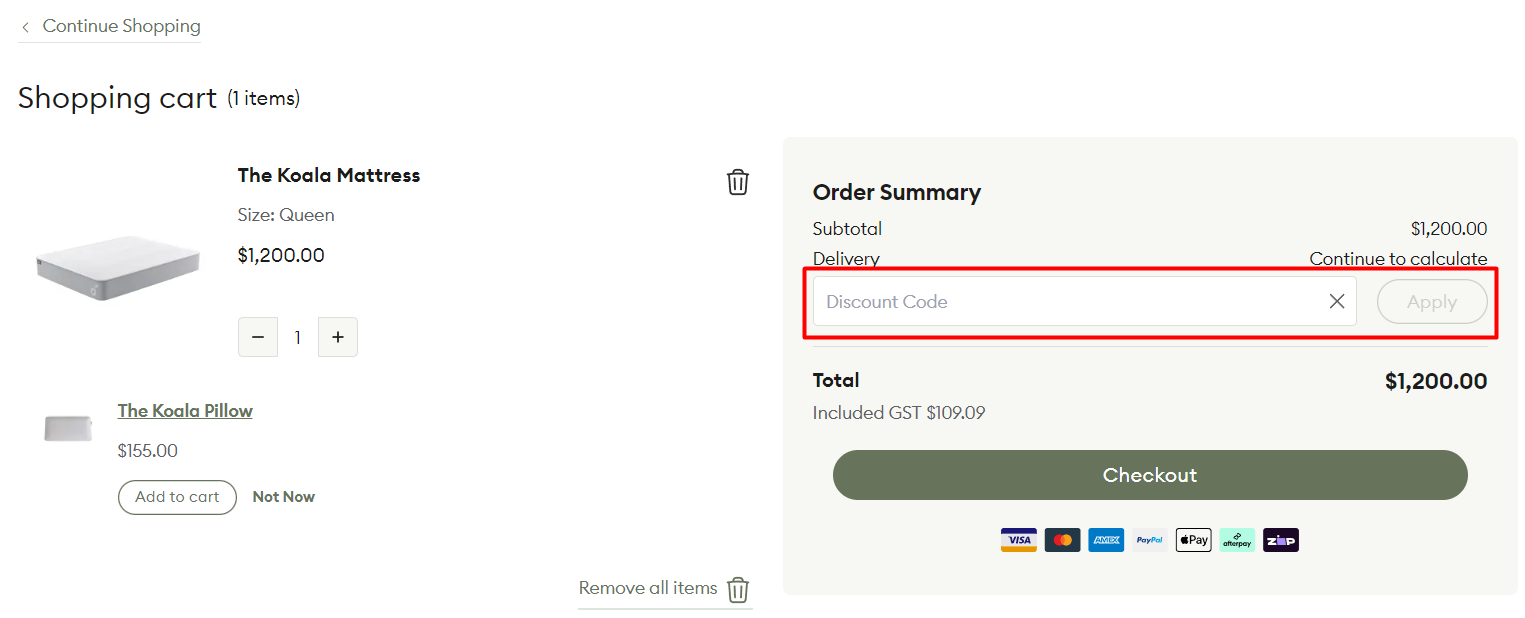Increase the mattress quantity with the plus button
This screenshot has width=1525, height=618.
tap(337, 337)
